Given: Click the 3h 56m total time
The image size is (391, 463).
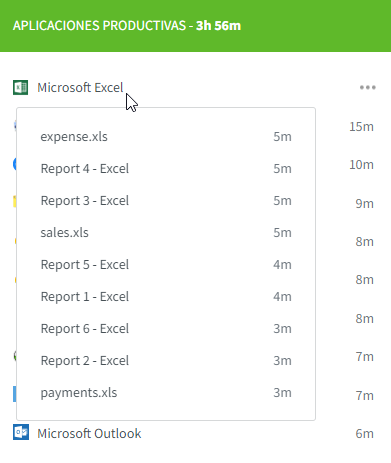Looking at the screenshot, I should coord(218,26).
